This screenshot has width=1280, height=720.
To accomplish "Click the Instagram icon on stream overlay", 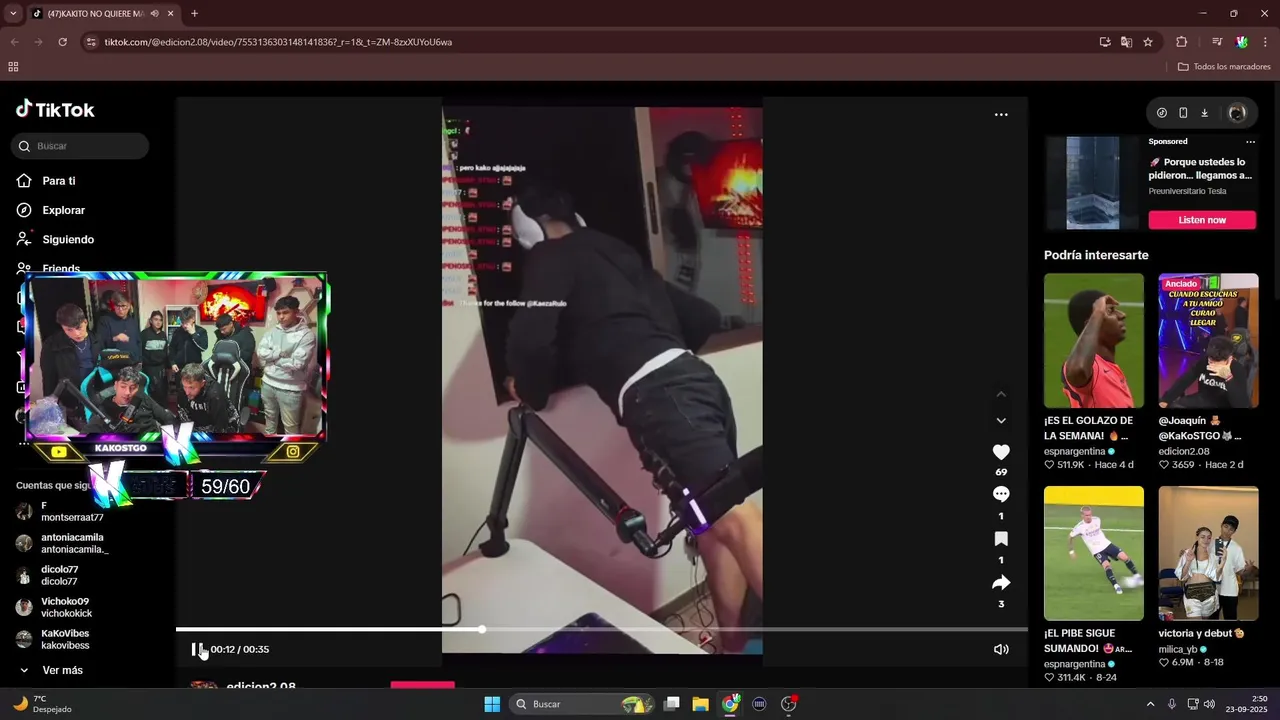I will tap(293, 452).
